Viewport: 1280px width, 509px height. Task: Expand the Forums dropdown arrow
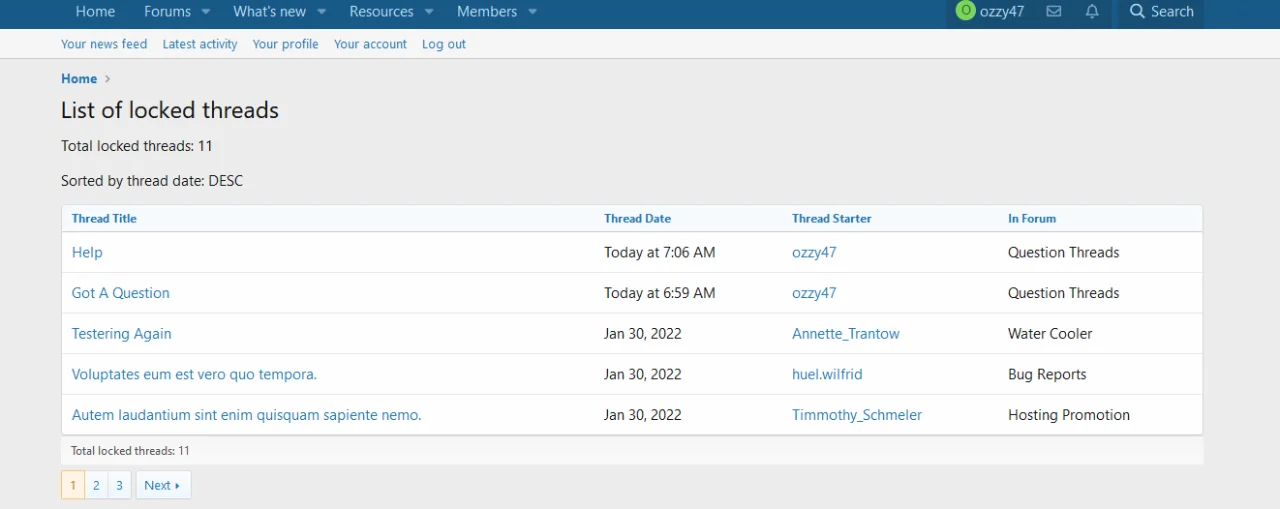tap(206, 12)
